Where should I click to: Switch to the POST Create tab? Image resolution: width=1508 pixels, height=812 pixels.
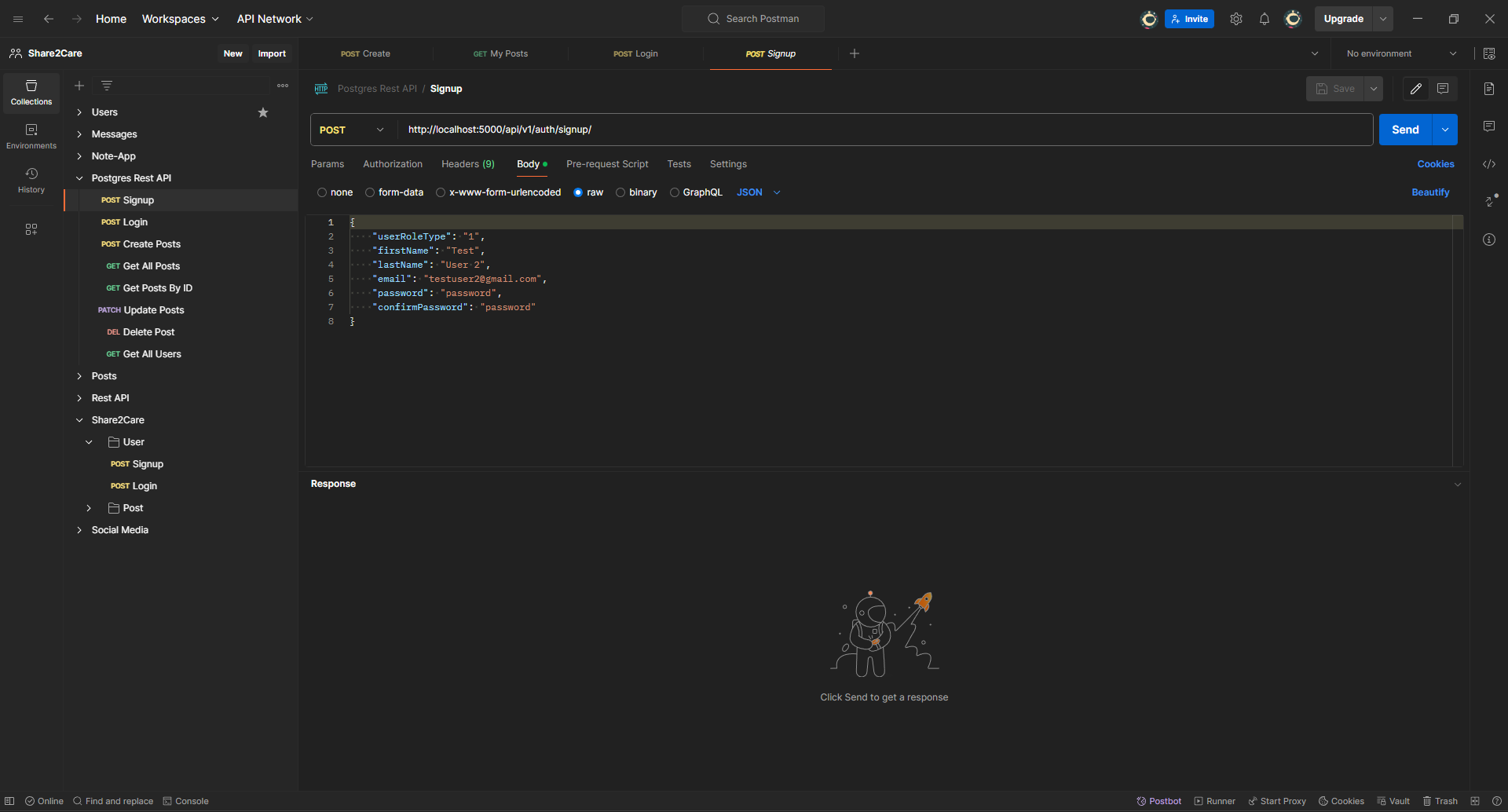click(365, 53)
